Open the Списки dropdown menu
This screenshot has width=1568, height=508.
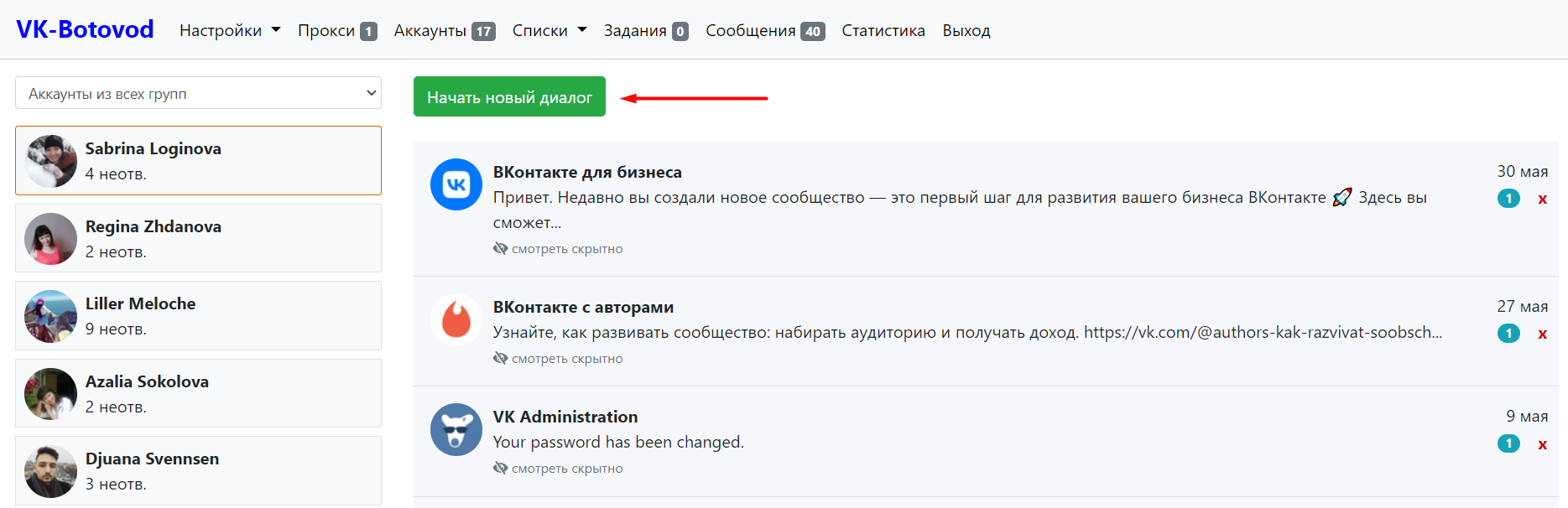tap(550, 30)
